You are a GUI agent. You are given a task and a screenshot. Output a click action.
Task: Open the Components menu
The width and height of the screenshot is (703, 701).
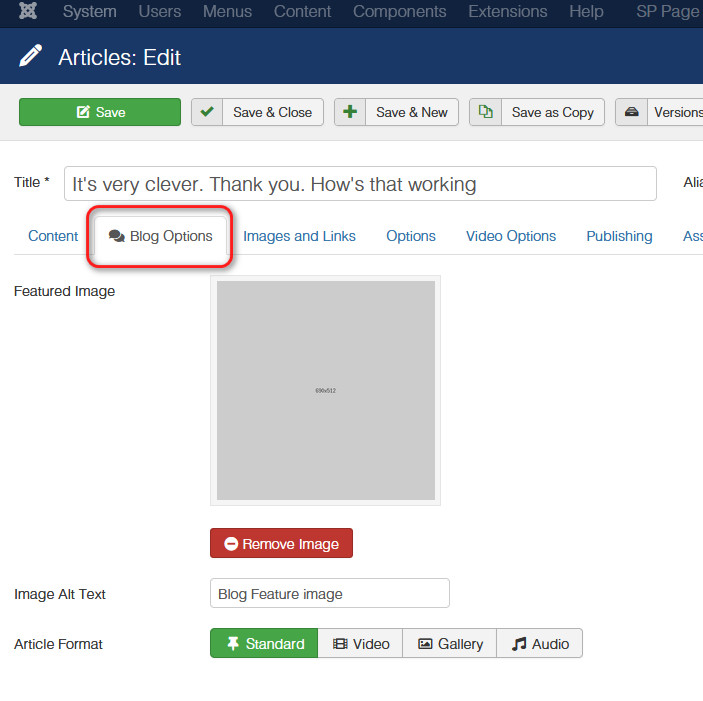point(399,11)
